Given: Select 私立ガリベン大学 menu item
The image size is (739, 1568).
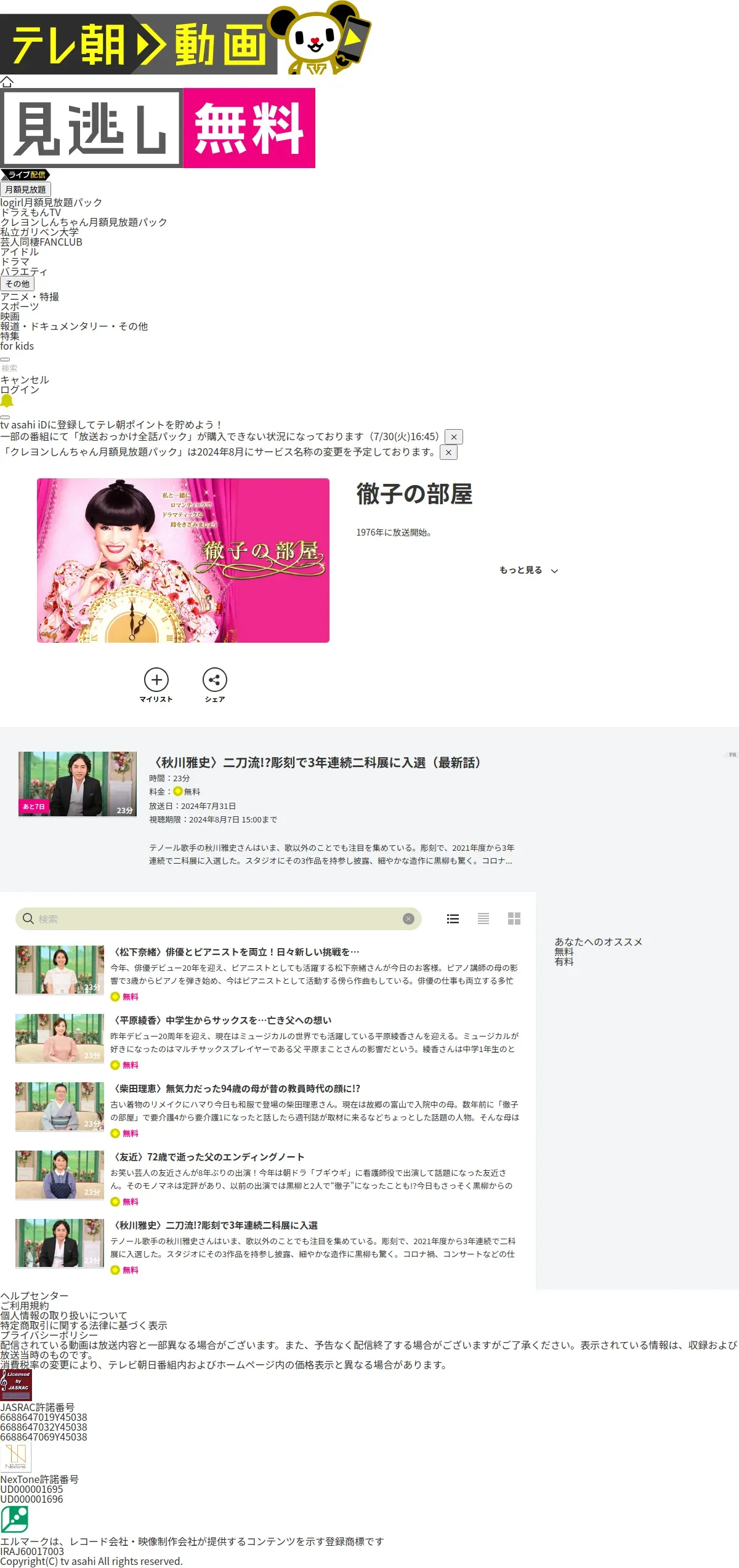Looking at the screenshot, I should pyautogui.click(x=39, y=231).
